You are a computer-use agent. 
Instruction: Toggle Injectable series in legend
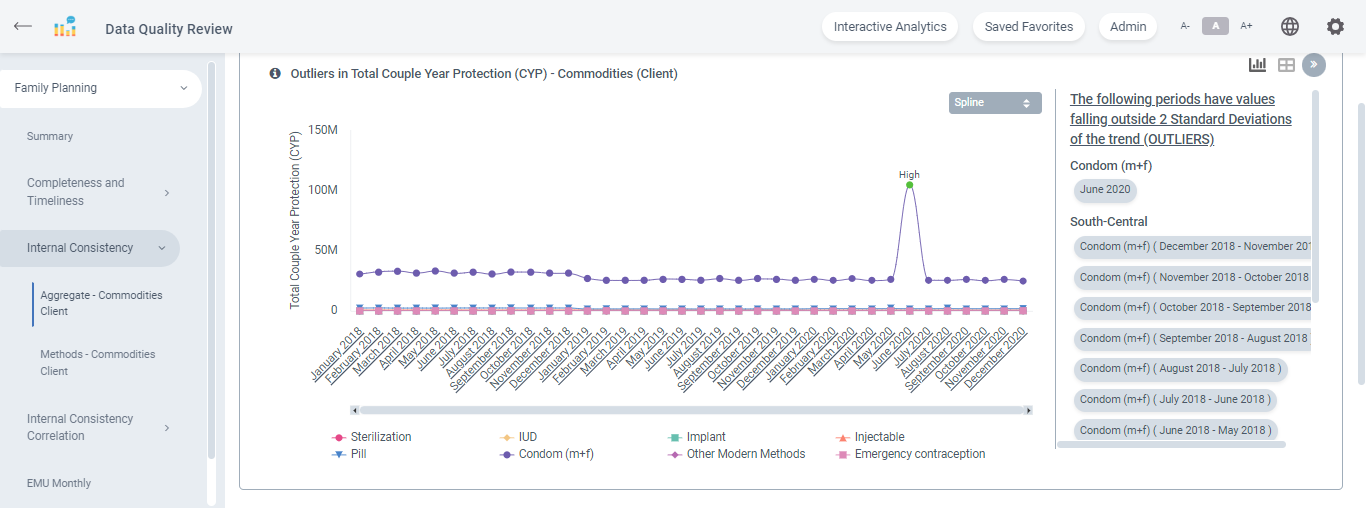point(870,437)
